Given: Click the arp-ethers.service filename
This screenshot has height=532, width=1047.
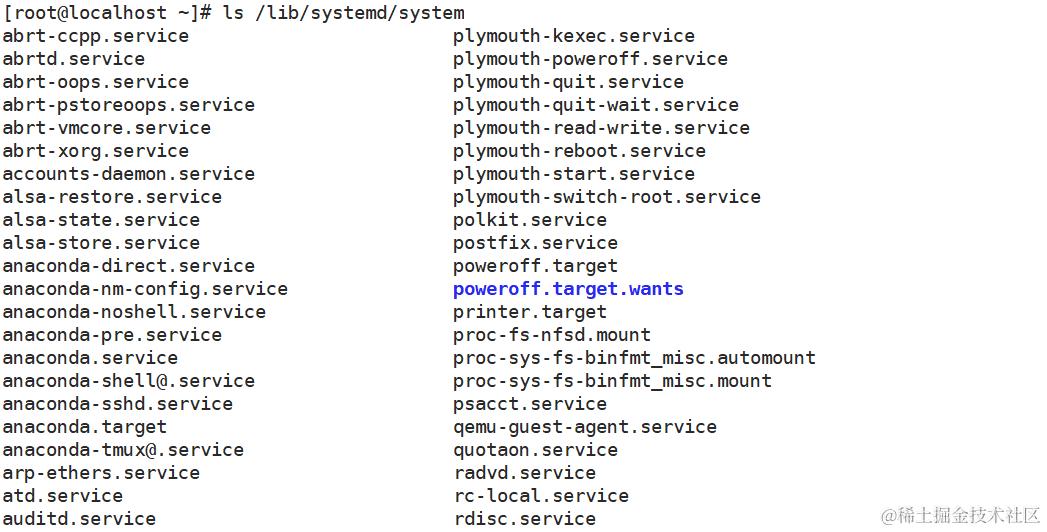Looking at the screenshot, I should tap(101, 473).
